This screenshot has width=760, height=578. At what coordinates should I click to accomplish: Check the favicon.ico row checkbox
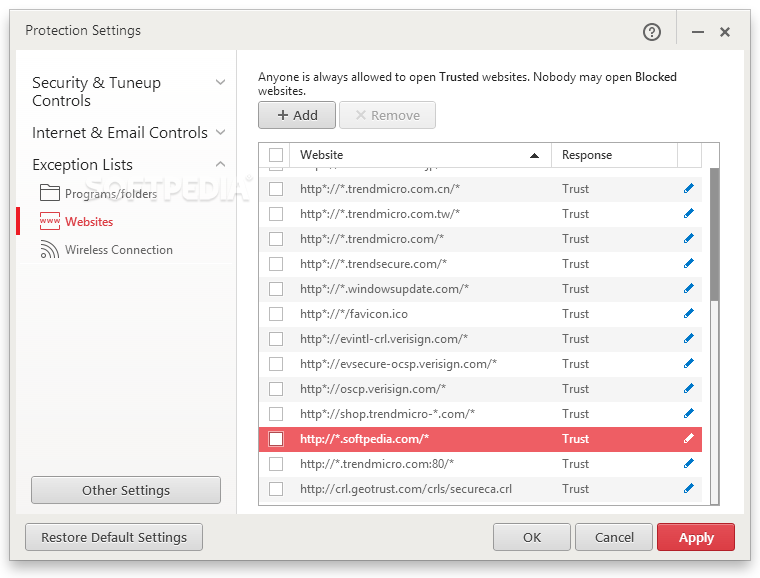click(x=276, y=314)
